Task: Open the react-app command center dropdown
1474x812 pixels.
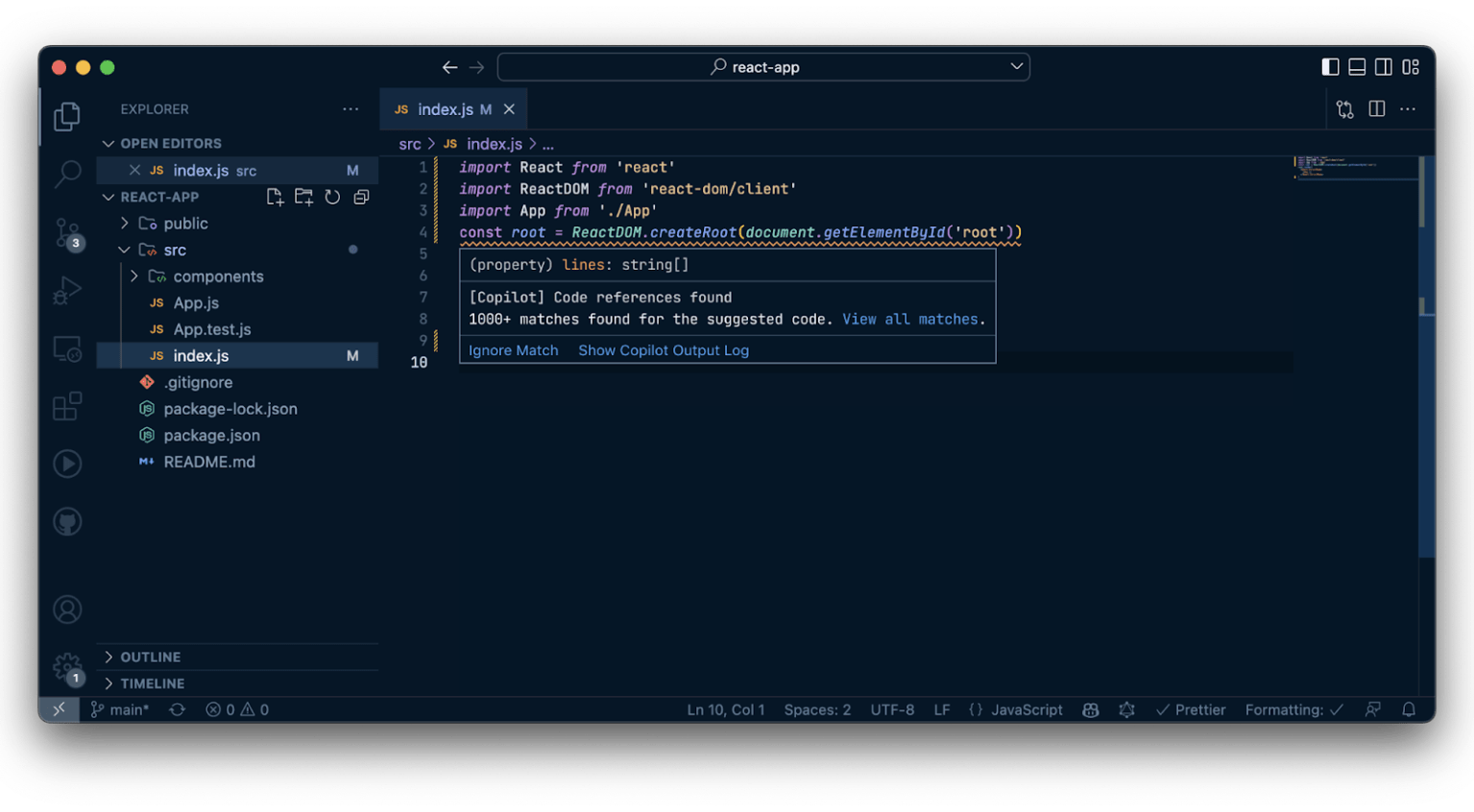Action: point(763,67)
